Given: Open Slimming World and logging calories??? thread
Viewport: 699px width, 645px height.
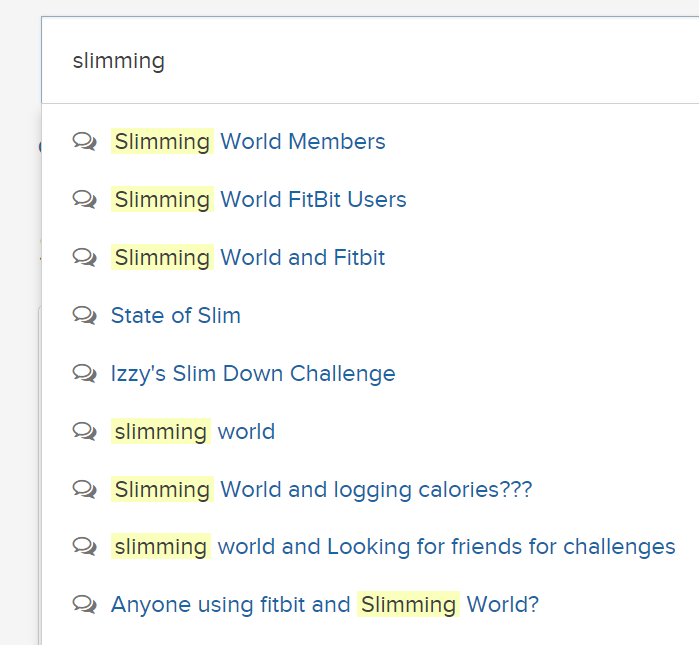Looking at the screenshot, I should [x=321, y=489].
